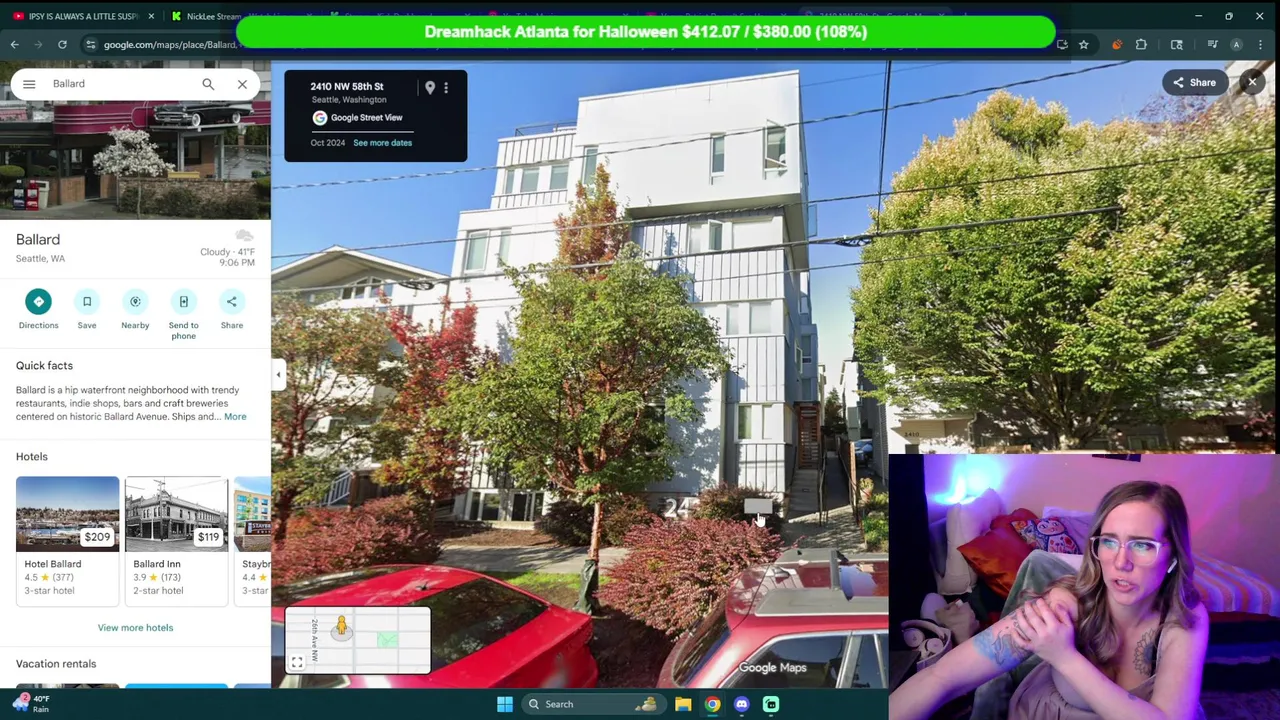
Task: Open Chrome three-dot menu
Action: pyautogui.click(x=1260, y=45)
